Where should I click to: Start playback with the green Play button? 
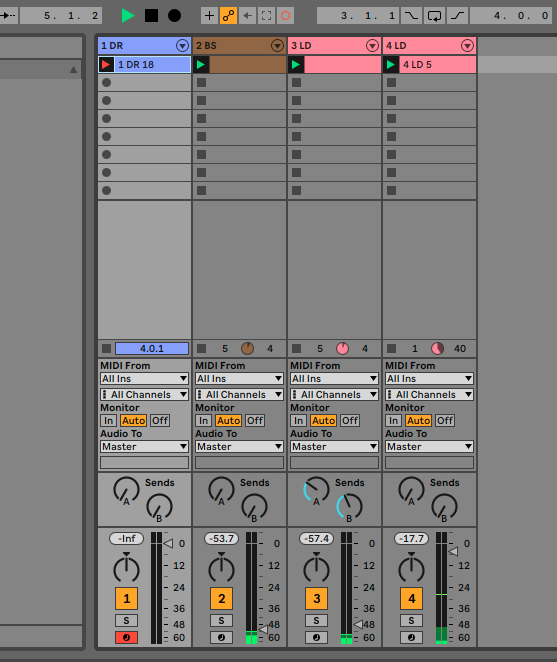[128, 16]
